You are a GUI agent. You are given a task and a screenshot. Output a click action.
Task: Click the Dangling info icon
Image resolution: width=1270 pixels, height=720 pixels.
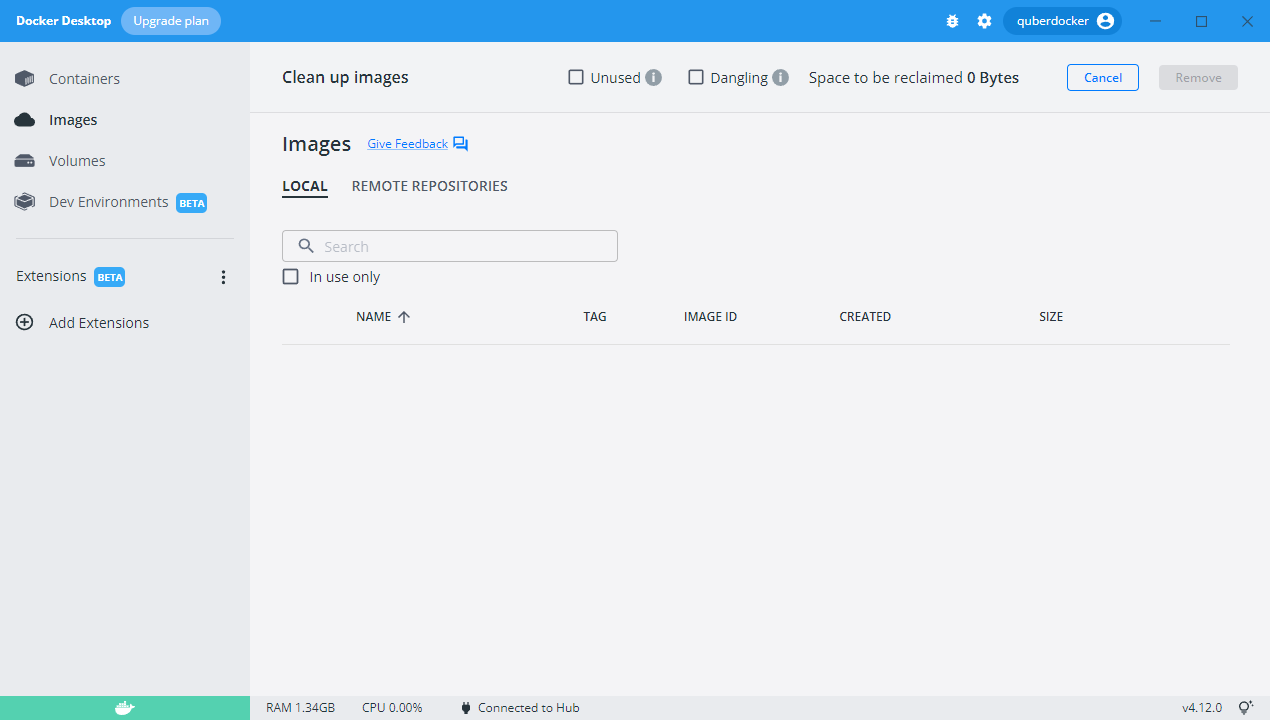coord(780,78)
